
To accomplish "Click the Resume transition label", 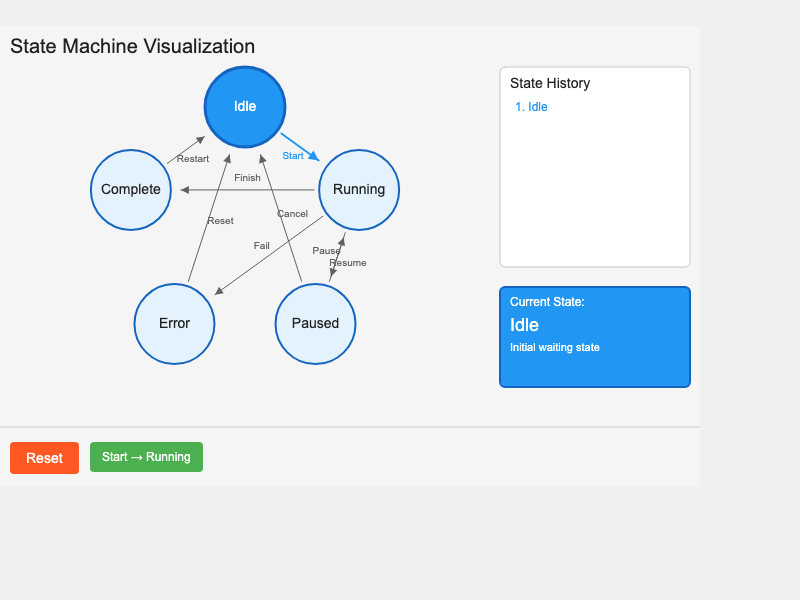I will coord(348,263).
